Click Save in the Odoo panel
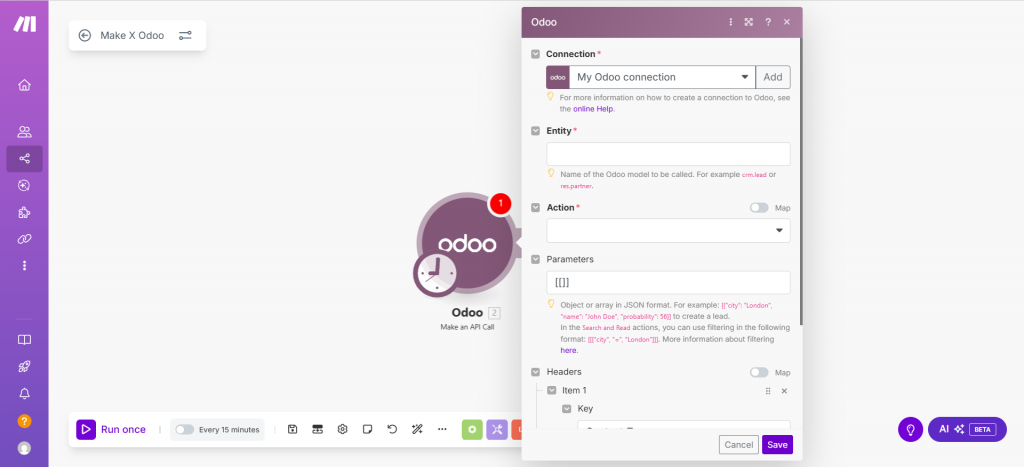Screen dimensions: 1024x467 click(777, 445)
